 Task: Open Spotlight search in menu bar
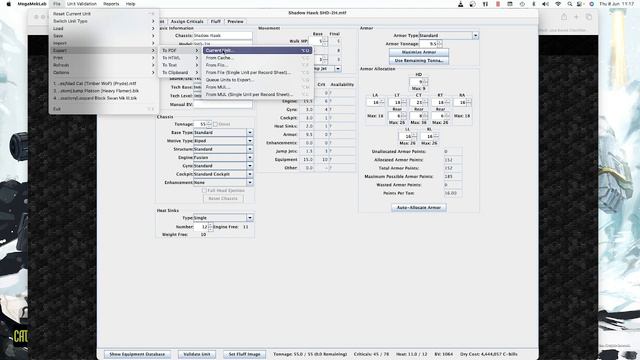[x=569, y=4]
